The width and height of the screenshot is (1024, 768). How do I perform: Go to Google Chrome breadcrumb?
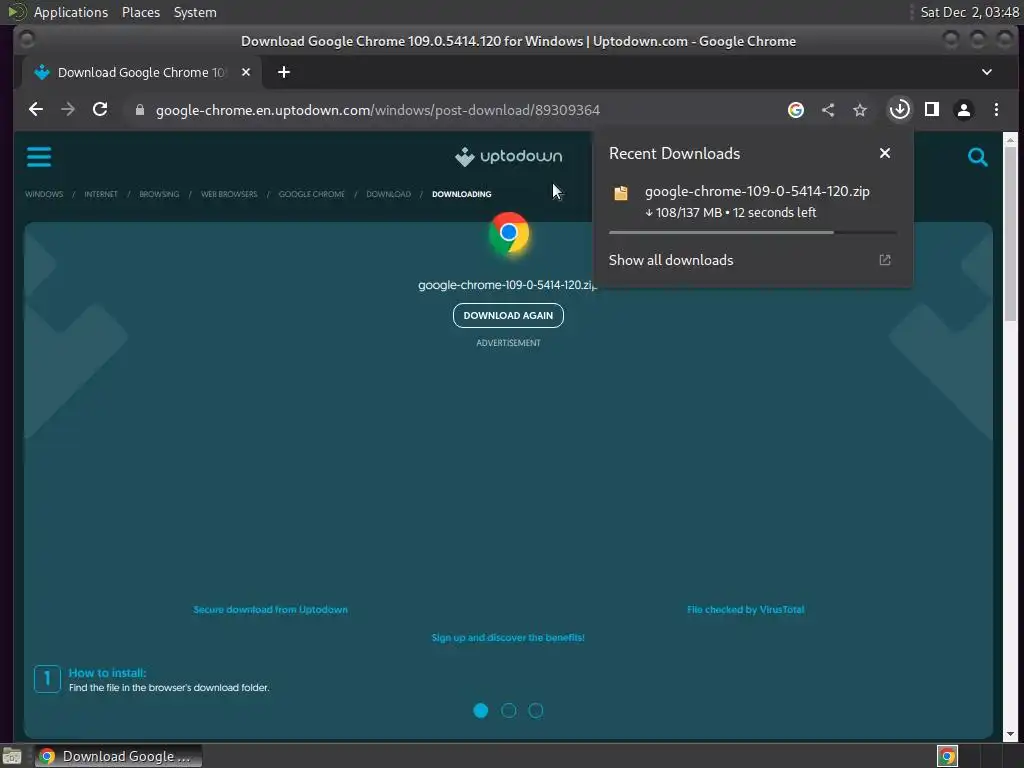point(311,194)
